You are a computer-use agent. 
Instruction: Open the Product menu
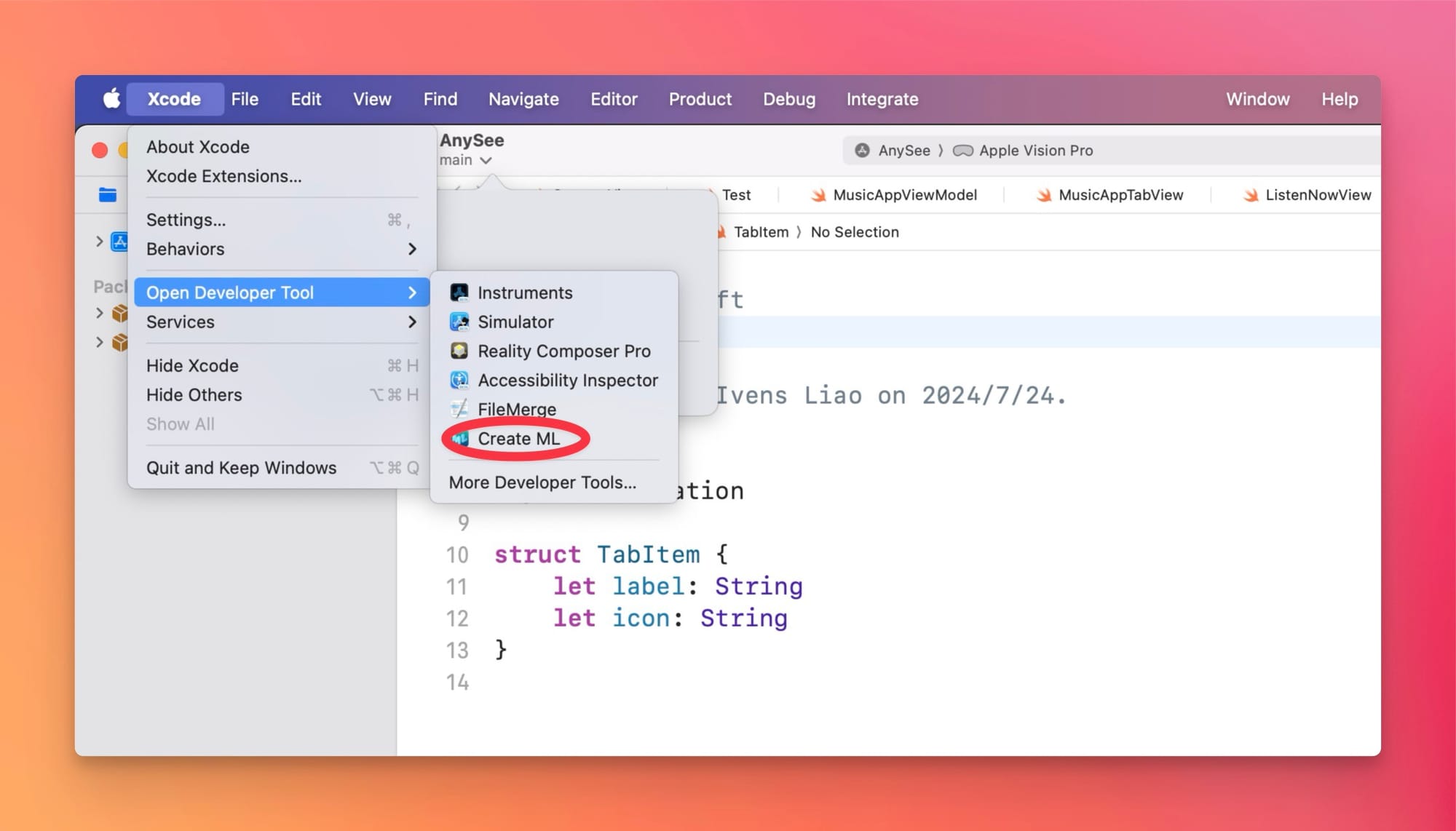[x=700, y=99]
